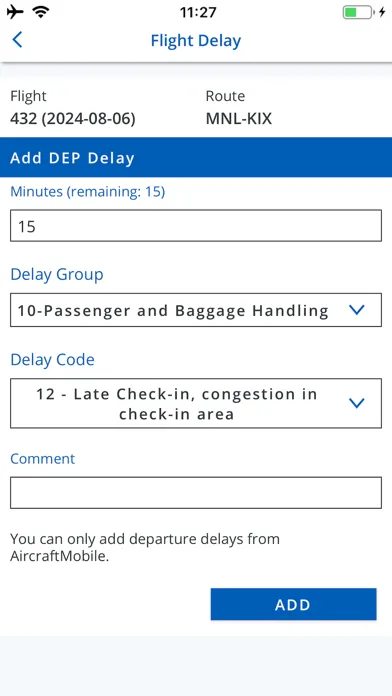Tap the Minutes (remaining: 15) label

coord(87,192)
